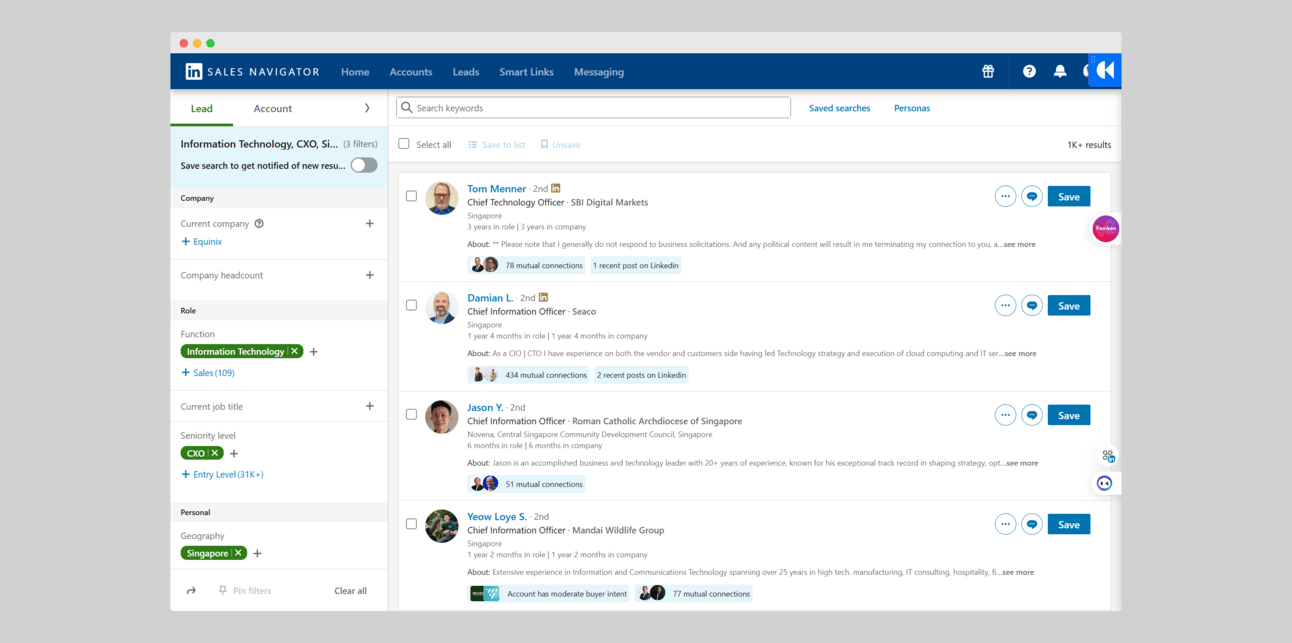The height and width of the screenshot is (643, 1292).
Task: Check Tom Menner's row checkbox
Action: point(411,196)
